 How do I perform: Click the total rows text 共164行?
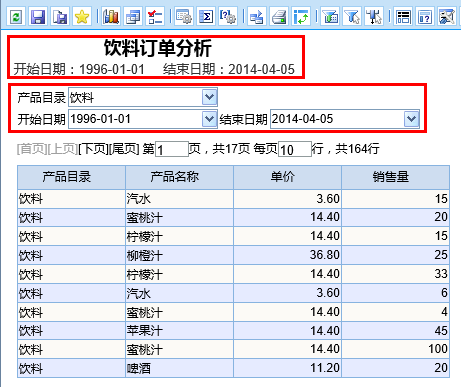pos(357,149)
